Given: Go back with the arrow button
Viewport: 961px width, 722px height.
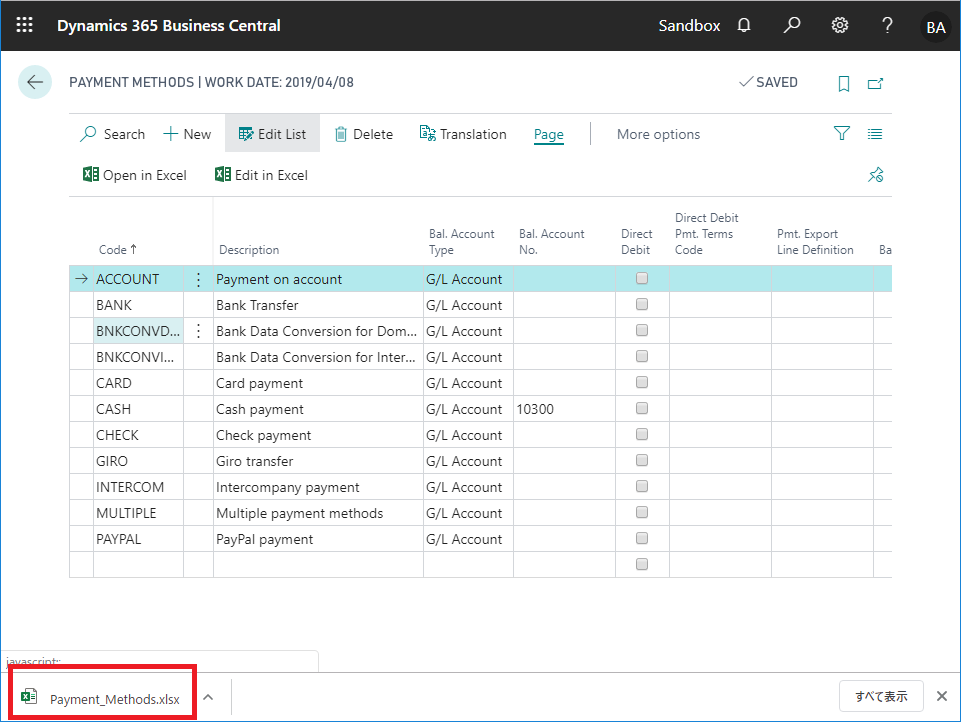Looking at the screenshot, I should (x=35, y=82).
